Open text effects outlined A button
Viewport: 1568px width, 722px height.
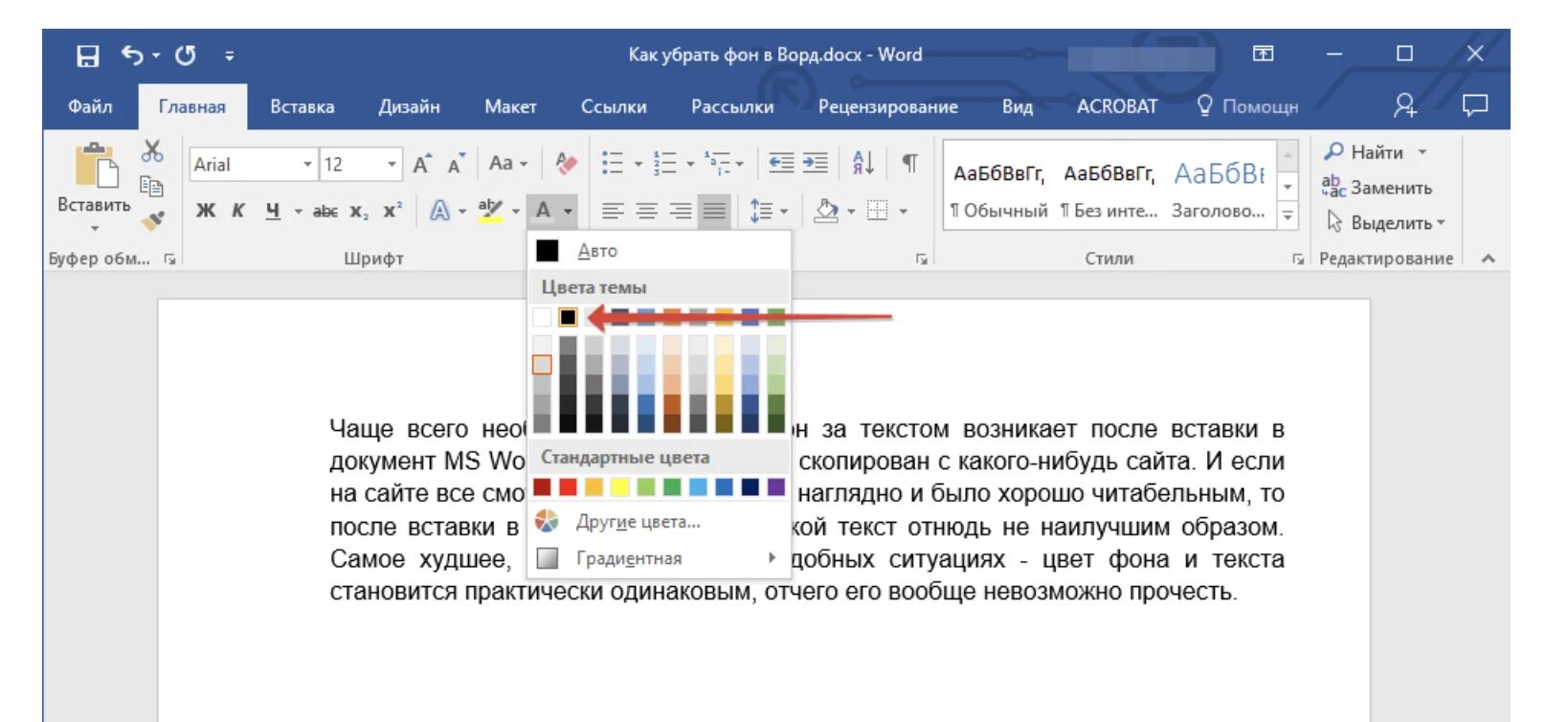coord(439,211)
